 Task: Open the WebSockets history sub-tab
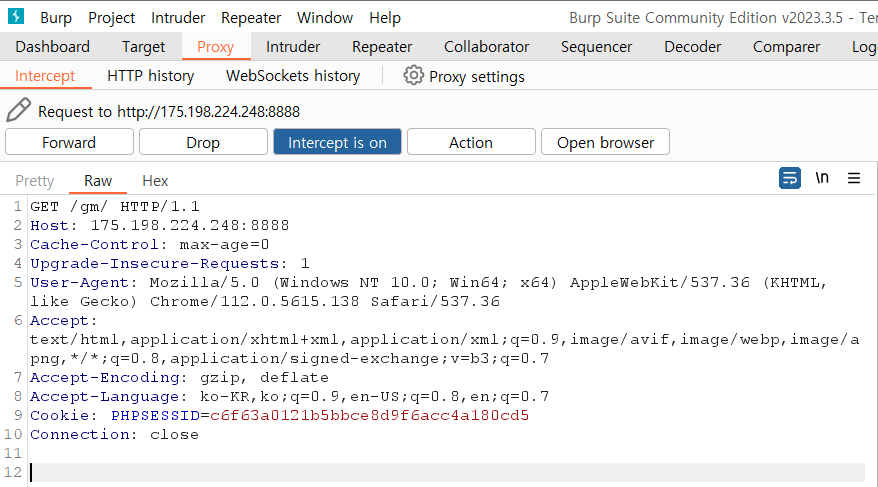coord(293,76)
